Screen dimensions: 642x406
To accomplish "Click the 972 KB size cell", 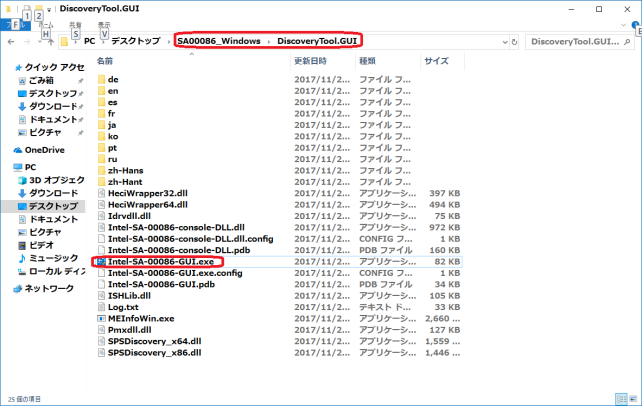I will pos(445,227).
